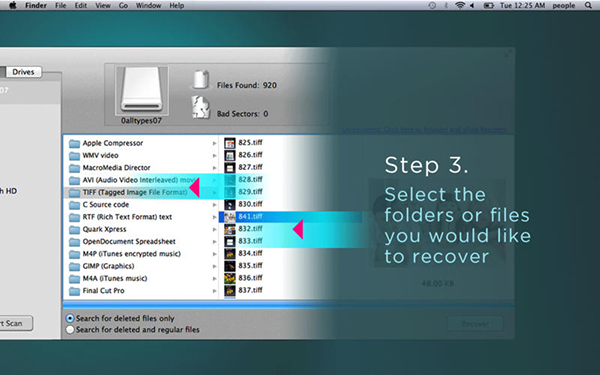Open the Time Machine menu icon
This screenshot has height=375, width=600.
[432, 5]
